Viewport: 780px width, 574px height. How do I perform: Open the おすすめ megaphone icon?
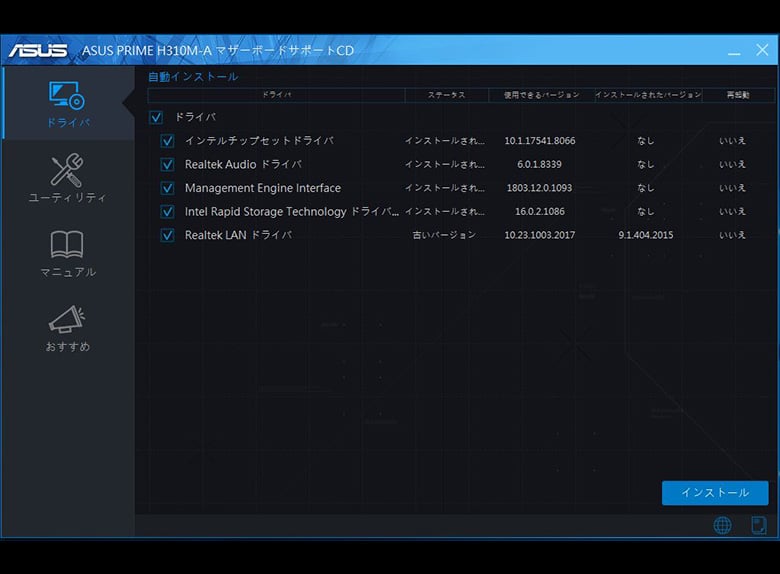[67, 319]
